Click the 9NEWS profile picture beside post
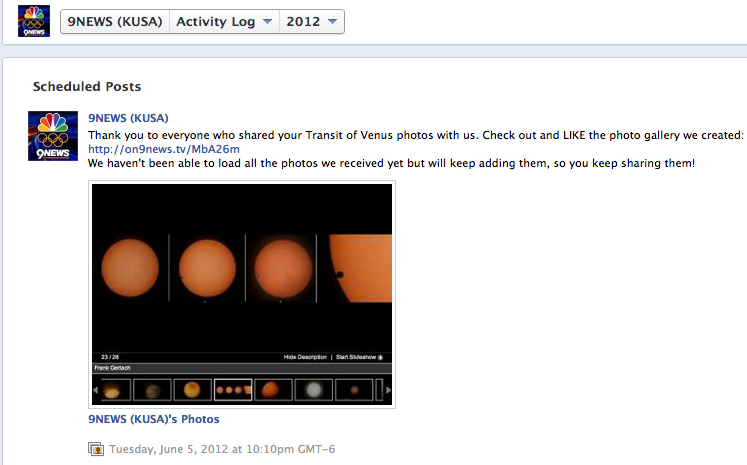 pyautogui.click(x=53, y=136)
